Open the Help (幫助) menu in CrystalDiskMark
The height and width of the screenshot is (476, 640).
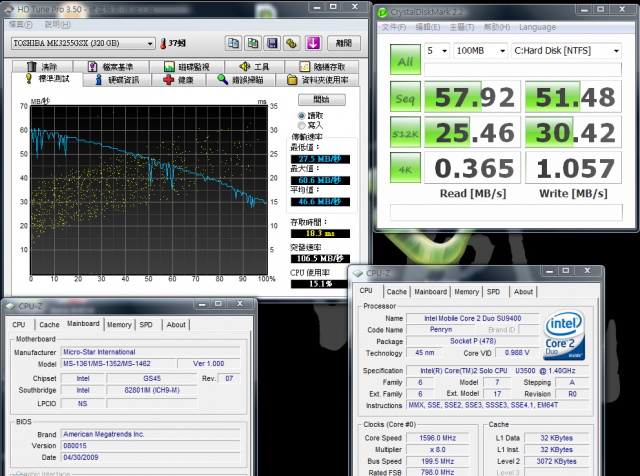point(497,27)
